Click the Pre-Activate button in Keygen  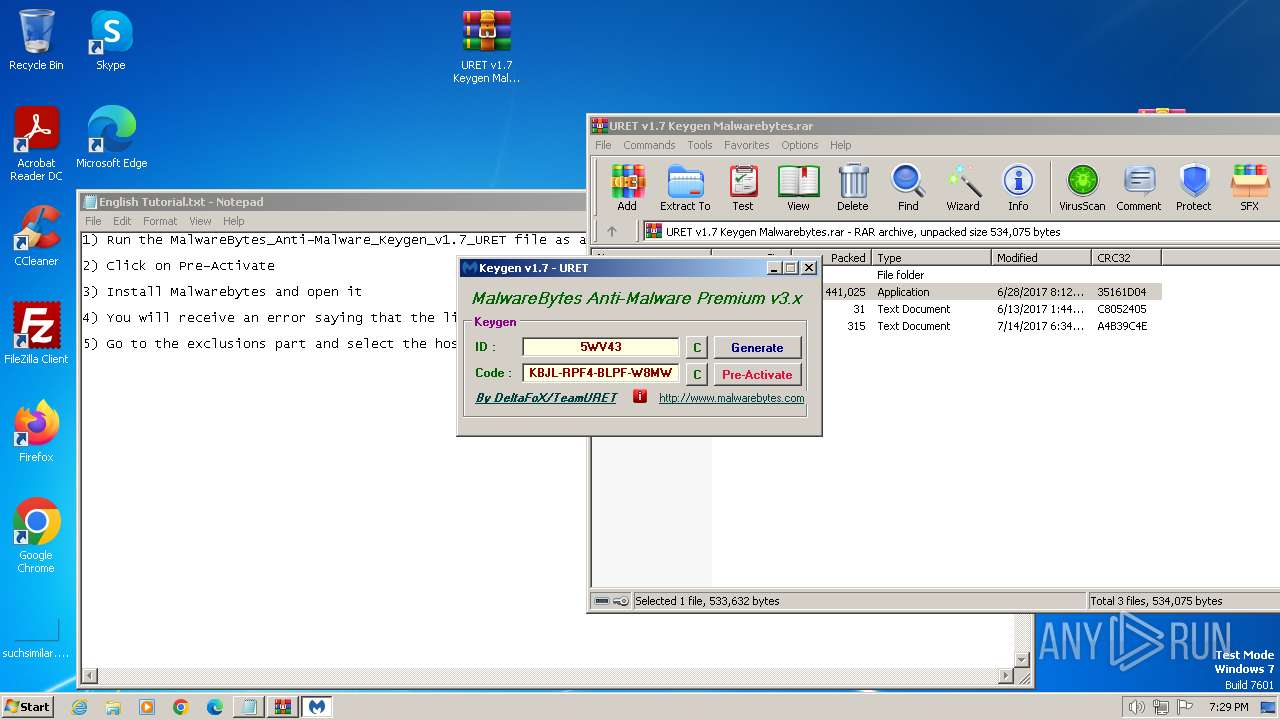(757, 374)
